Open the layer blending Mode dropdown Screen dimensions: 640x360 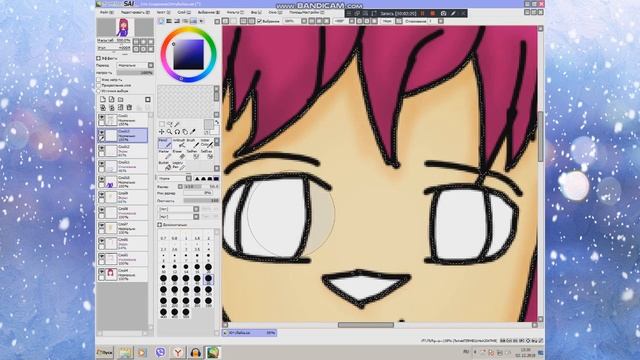[135, 65]
